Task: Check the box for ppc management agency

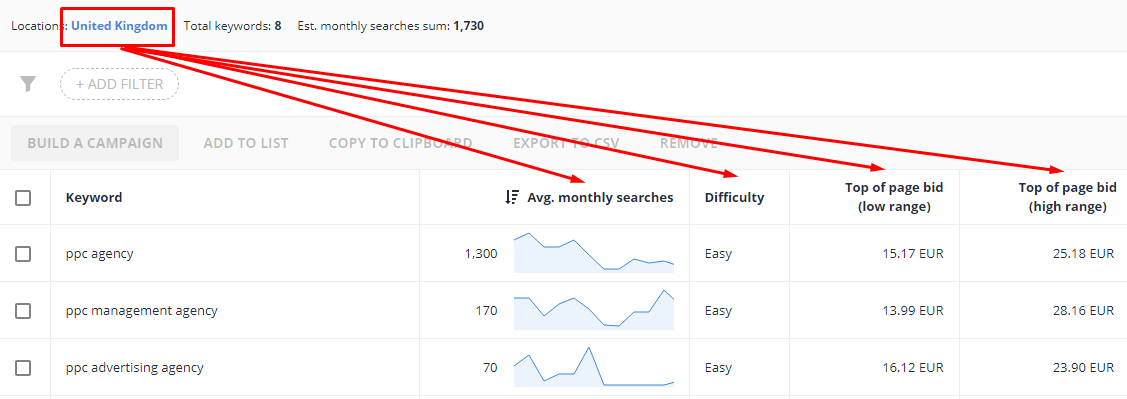Action: [x=23, y=311]
